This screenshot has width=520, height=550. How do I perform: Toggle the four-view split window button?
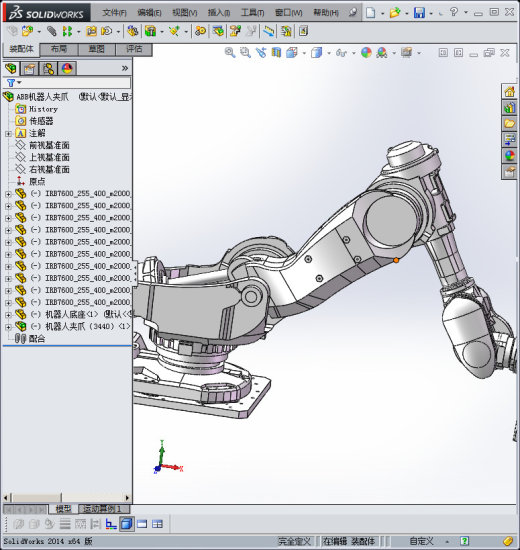[157, 524]
